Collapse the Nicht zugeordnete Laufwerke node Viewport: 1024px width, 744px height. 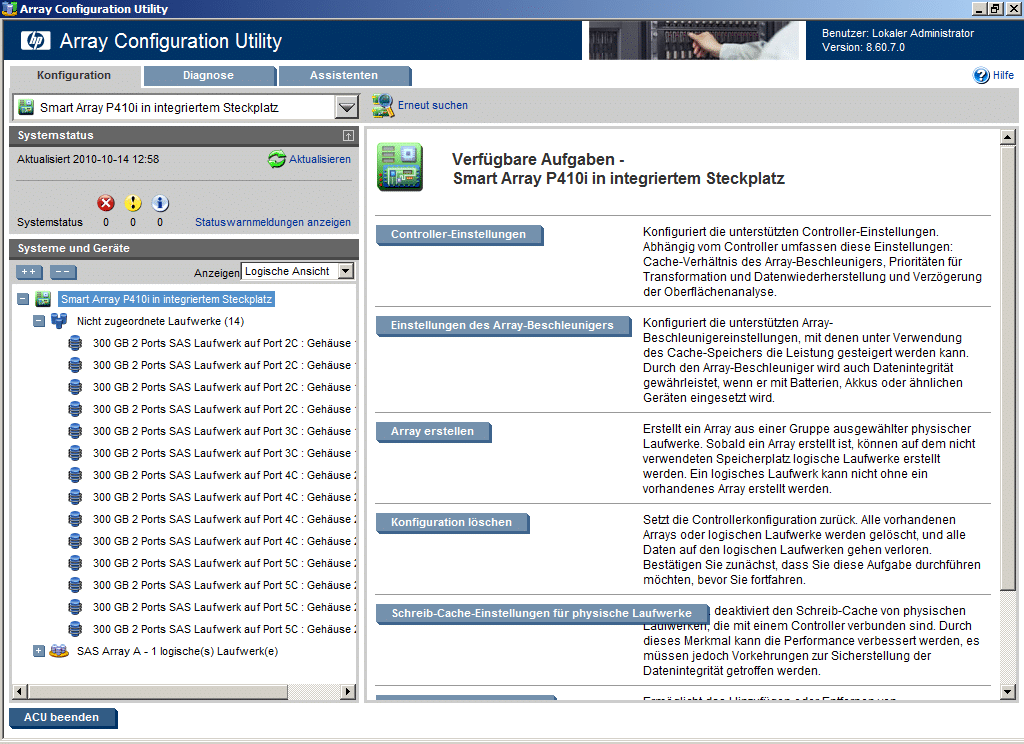point(39,321)
